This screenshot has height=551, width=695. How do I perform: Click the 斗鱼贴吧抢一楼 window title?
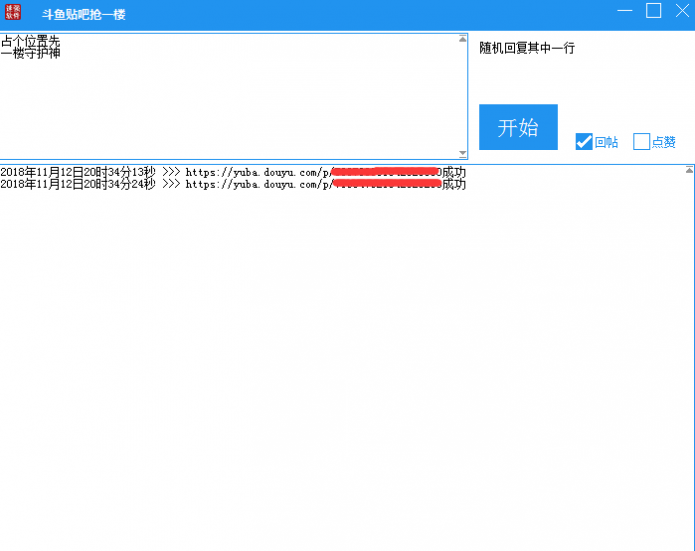pos(84,15)
